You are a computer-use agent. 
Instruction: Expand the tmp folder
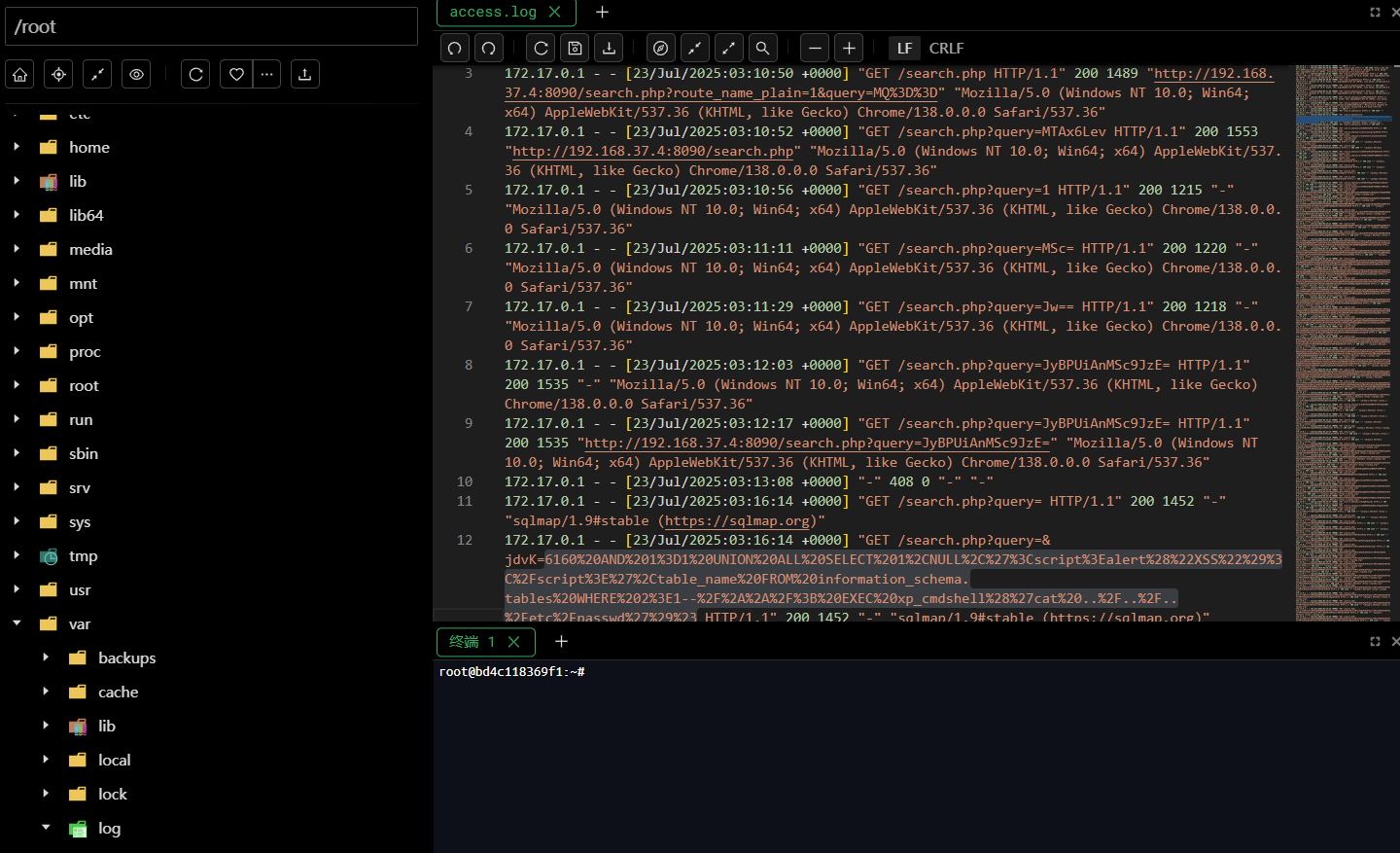(x=17, y=555)
